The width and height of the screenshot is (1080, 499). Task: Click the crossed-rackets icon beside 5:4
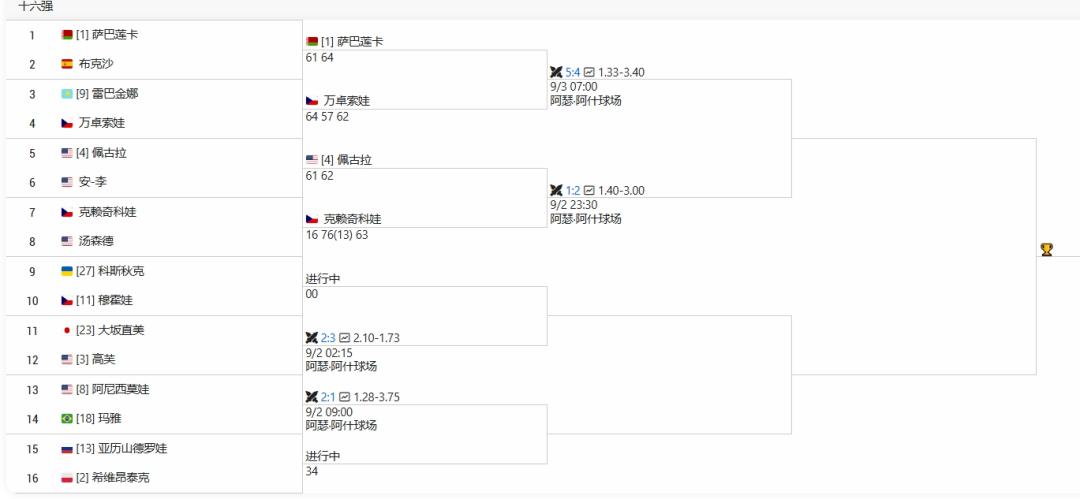(557, 72)
